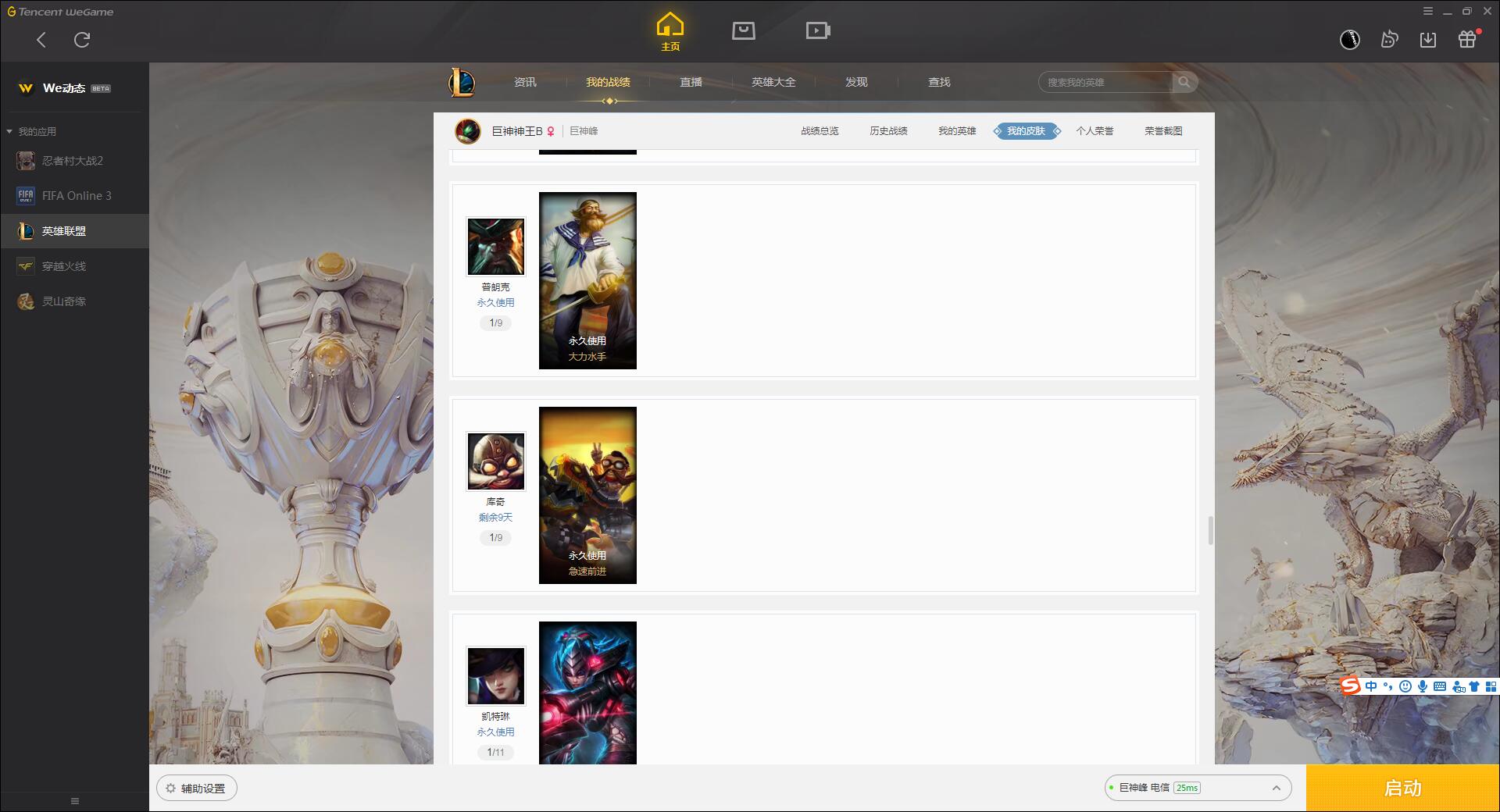This screenshot has width=1500, height=812.
Task: Select FIFA Online 3 in the sidebar
Action: click(x=74, y=196)
